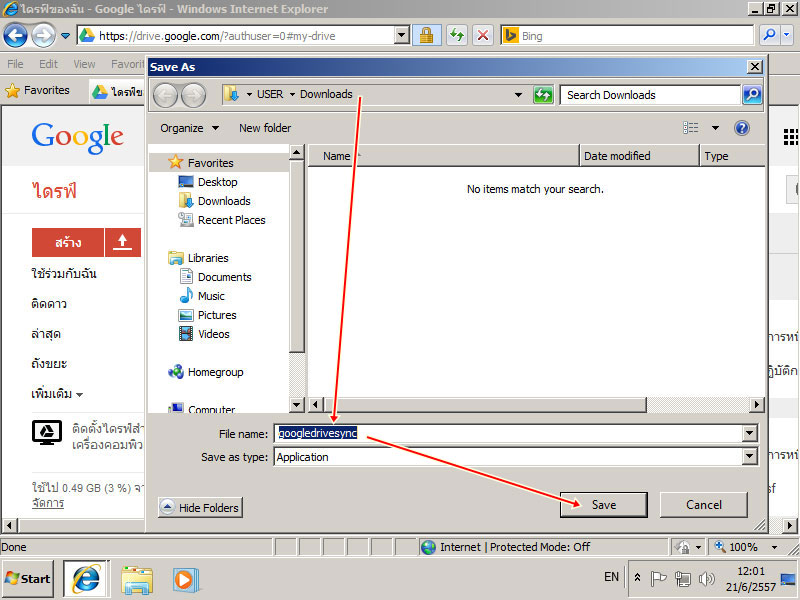Click Downloads in the dialog address path
This screenshot has width=800, height=600.
click(x=326, y=94)
